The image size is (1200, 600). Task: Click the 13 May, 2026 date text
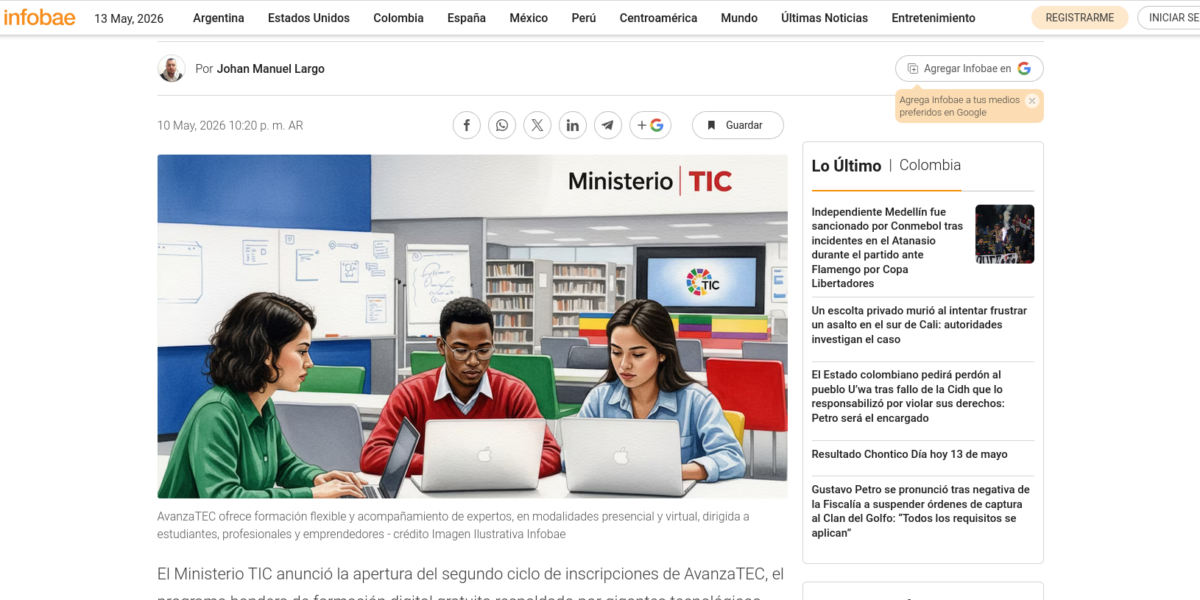[x=129, y=18]
